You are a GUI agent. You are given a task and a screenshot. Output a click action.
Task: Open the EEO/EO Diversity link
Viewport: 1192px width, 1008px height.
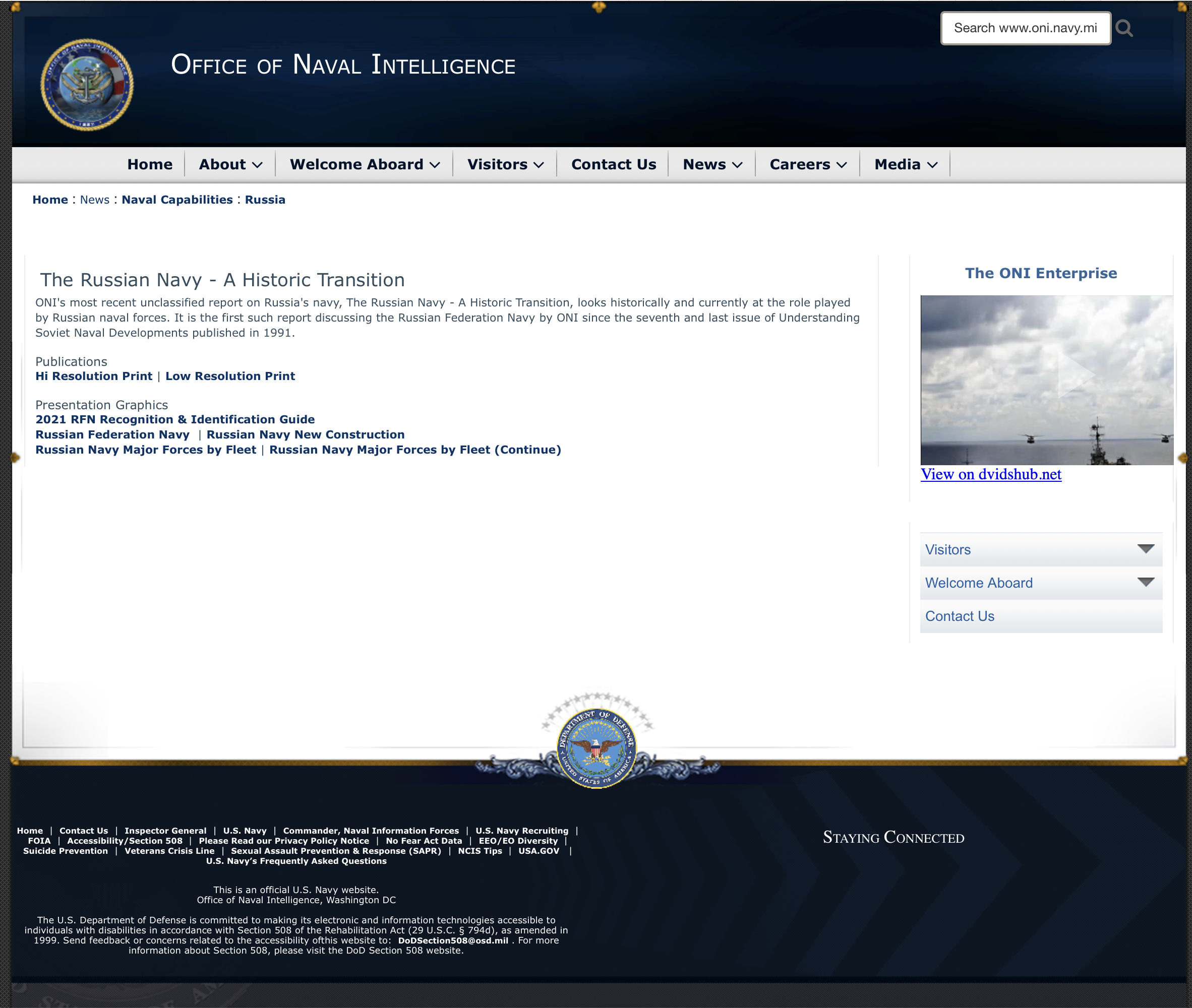point(518,841)
